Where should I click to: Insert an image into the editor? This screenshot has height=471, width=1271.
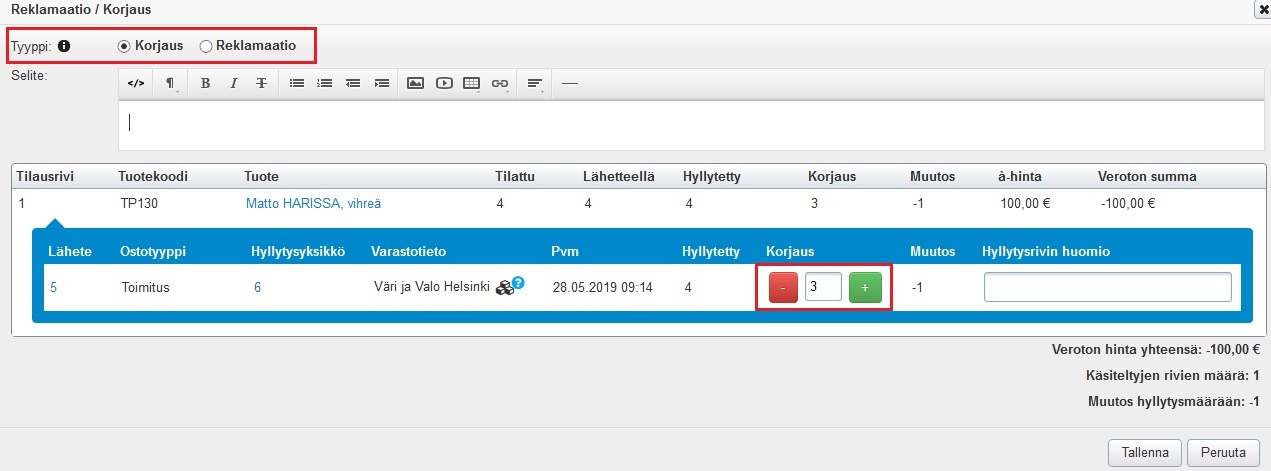[x=415, y=83]
